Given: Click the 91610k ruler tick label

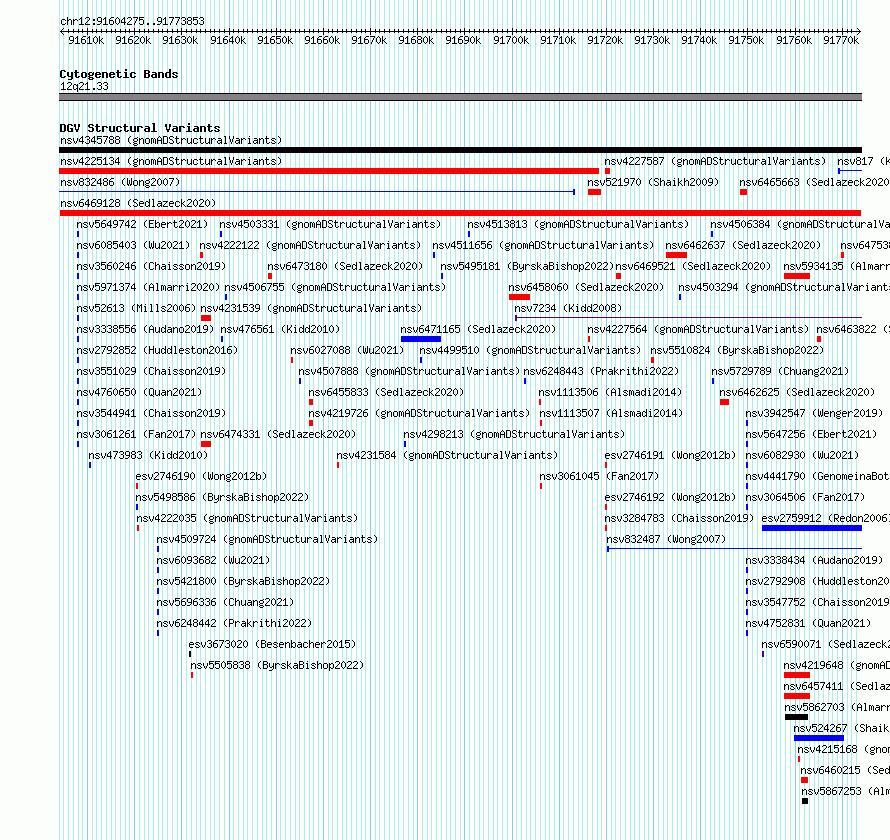Looking at the screenshot, I should (x=86, y=40).
